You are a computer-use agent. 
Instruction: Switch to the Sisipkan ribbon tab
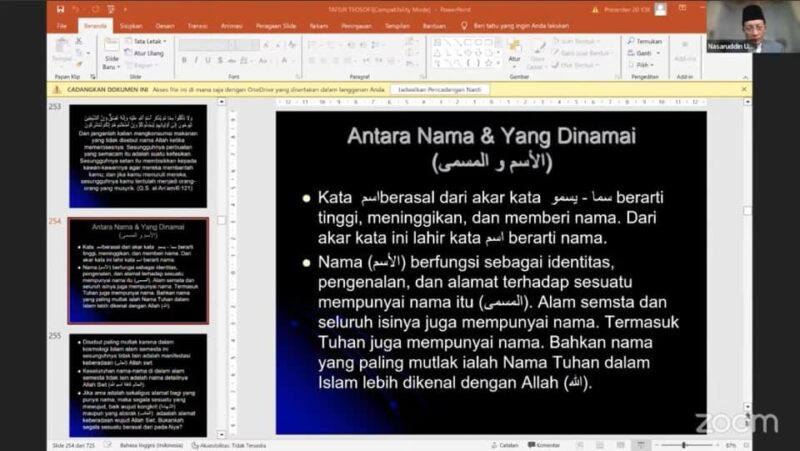pyautogui.click(x=130, y=25)
